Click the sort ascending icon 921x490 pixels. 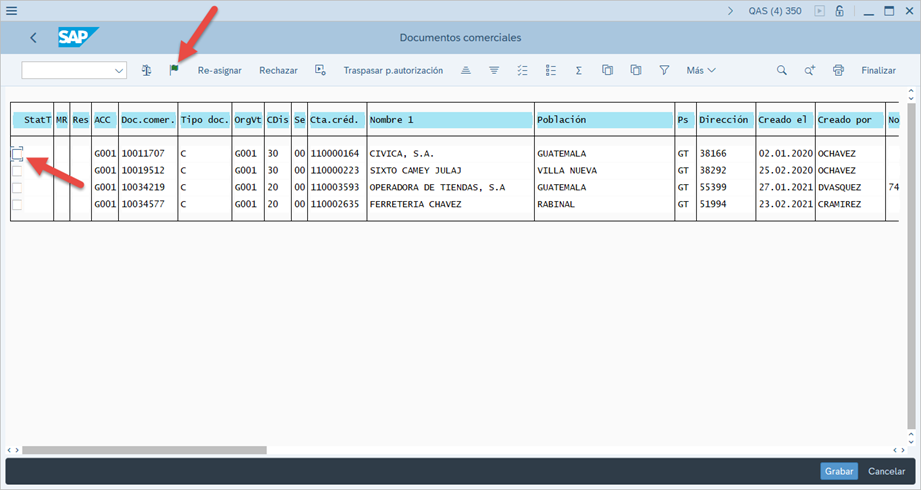[x=466, y=71]
